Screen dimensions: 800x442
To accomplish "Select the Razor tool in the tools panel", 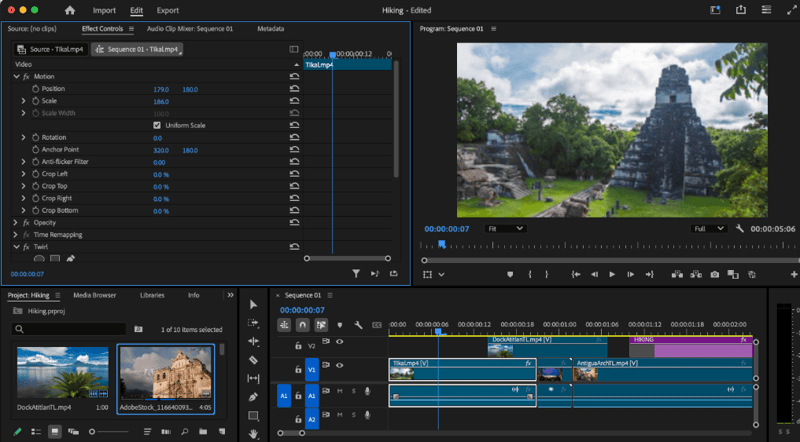I will [x=253, y=359].
